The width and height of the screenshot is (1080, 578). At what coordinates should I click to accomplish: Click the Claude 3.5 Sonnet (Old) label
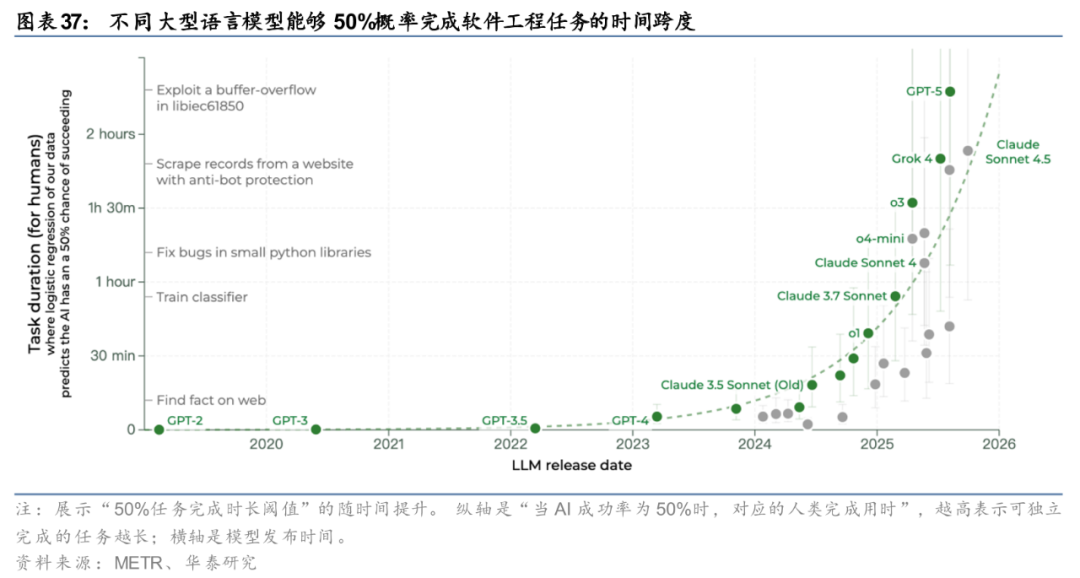click(731, 384)
